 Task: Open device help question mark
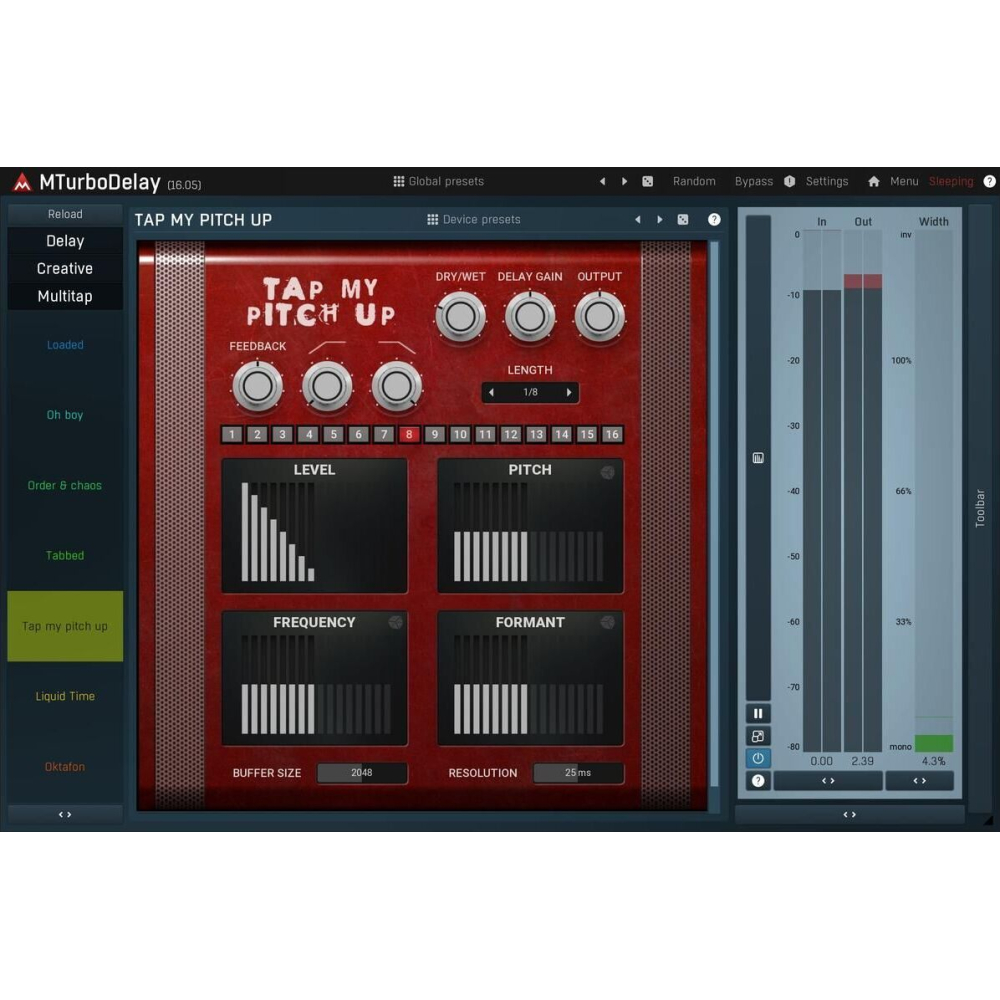coord(714,219)
